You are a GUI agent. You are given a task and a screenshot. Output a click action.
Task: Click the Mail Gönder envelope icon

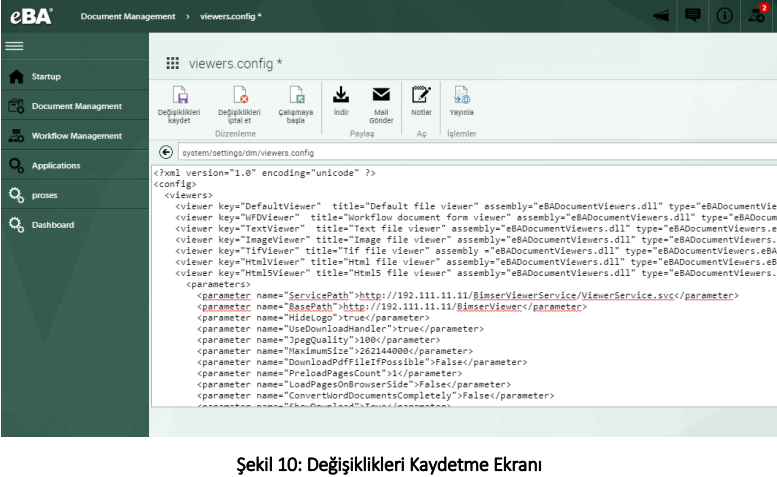click(381, 96)
